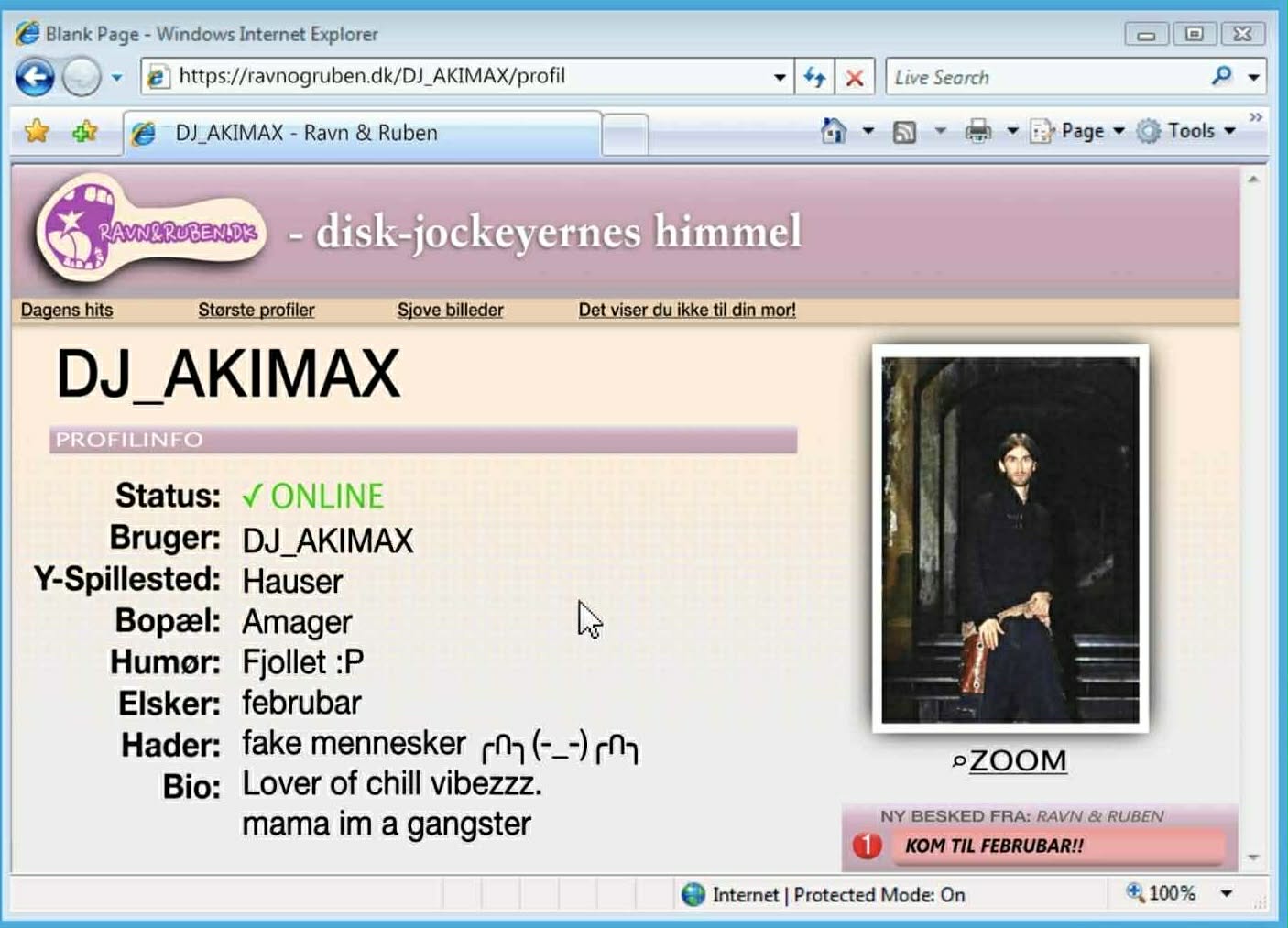This screenshot has height=928, width=1288.
Task: Click the Live Search magnifier icon
Action: click(1221, 77)
